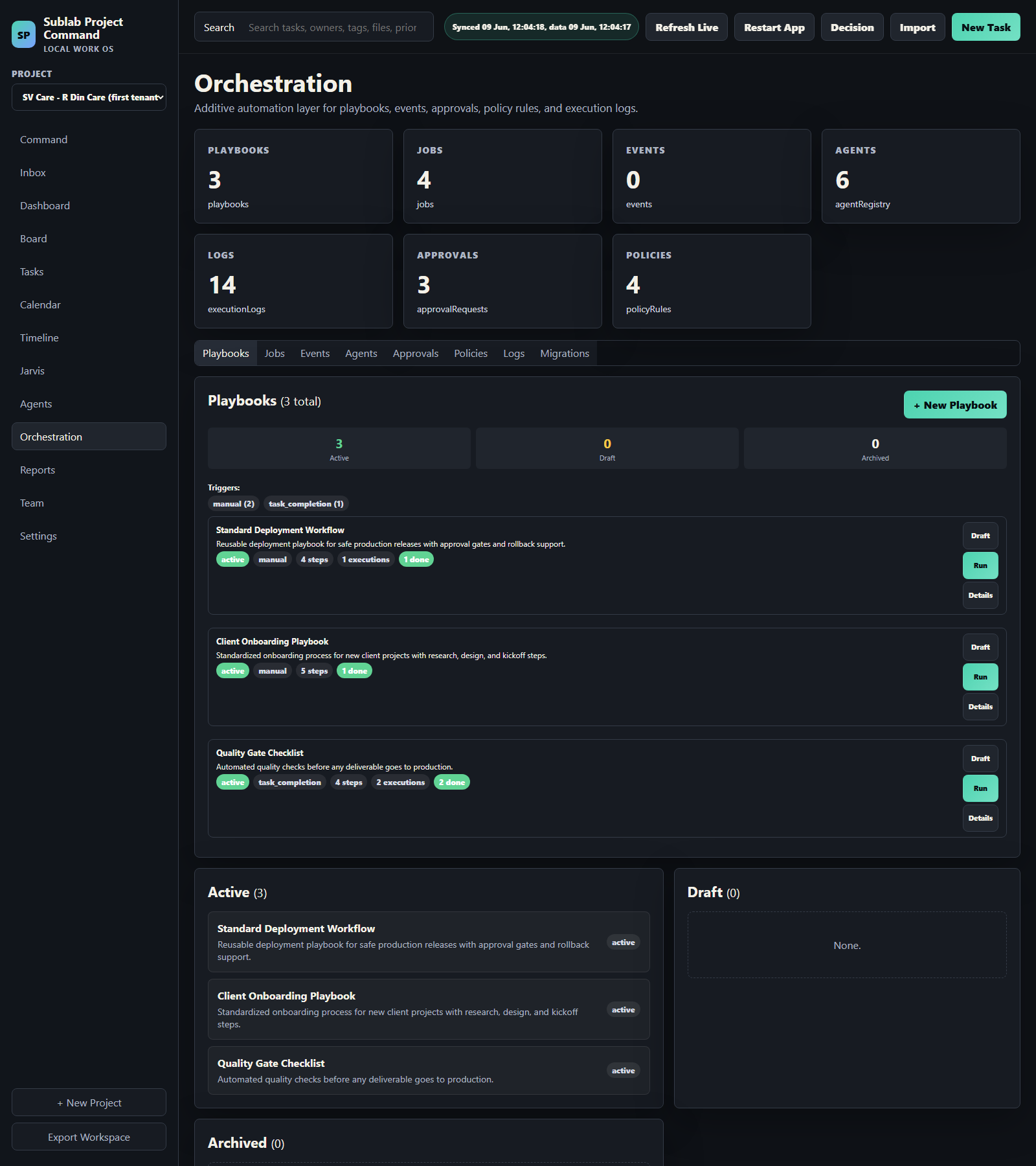
Task: Click the Restart App button
Action: pos(774,27)
